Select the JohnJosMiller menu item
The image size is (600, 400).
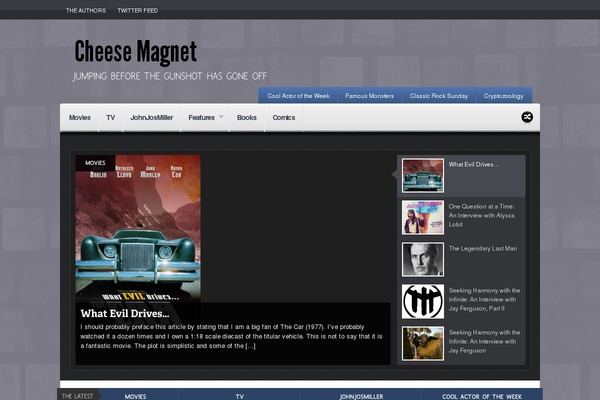coord(152,118)
